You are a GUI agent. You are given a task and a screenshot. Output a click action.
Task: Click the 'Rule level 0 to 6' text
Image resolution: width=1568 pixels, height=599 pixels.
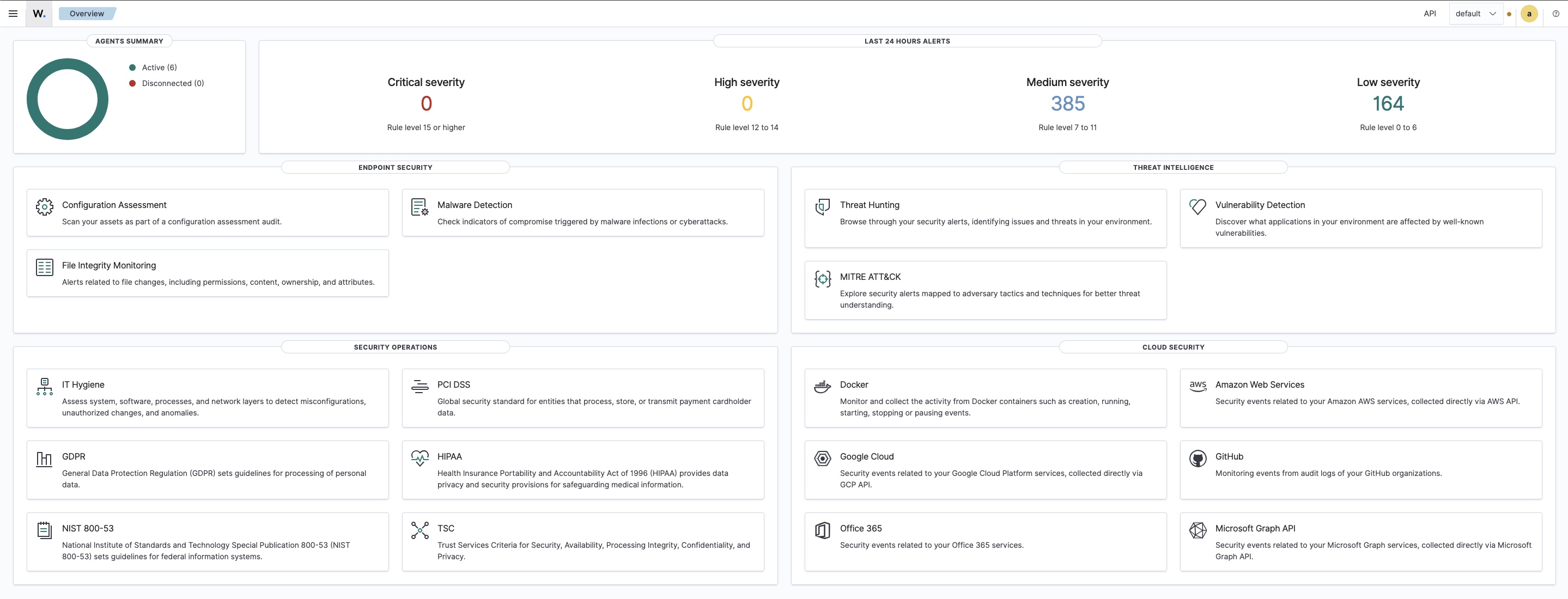(x=1388, y=127)
